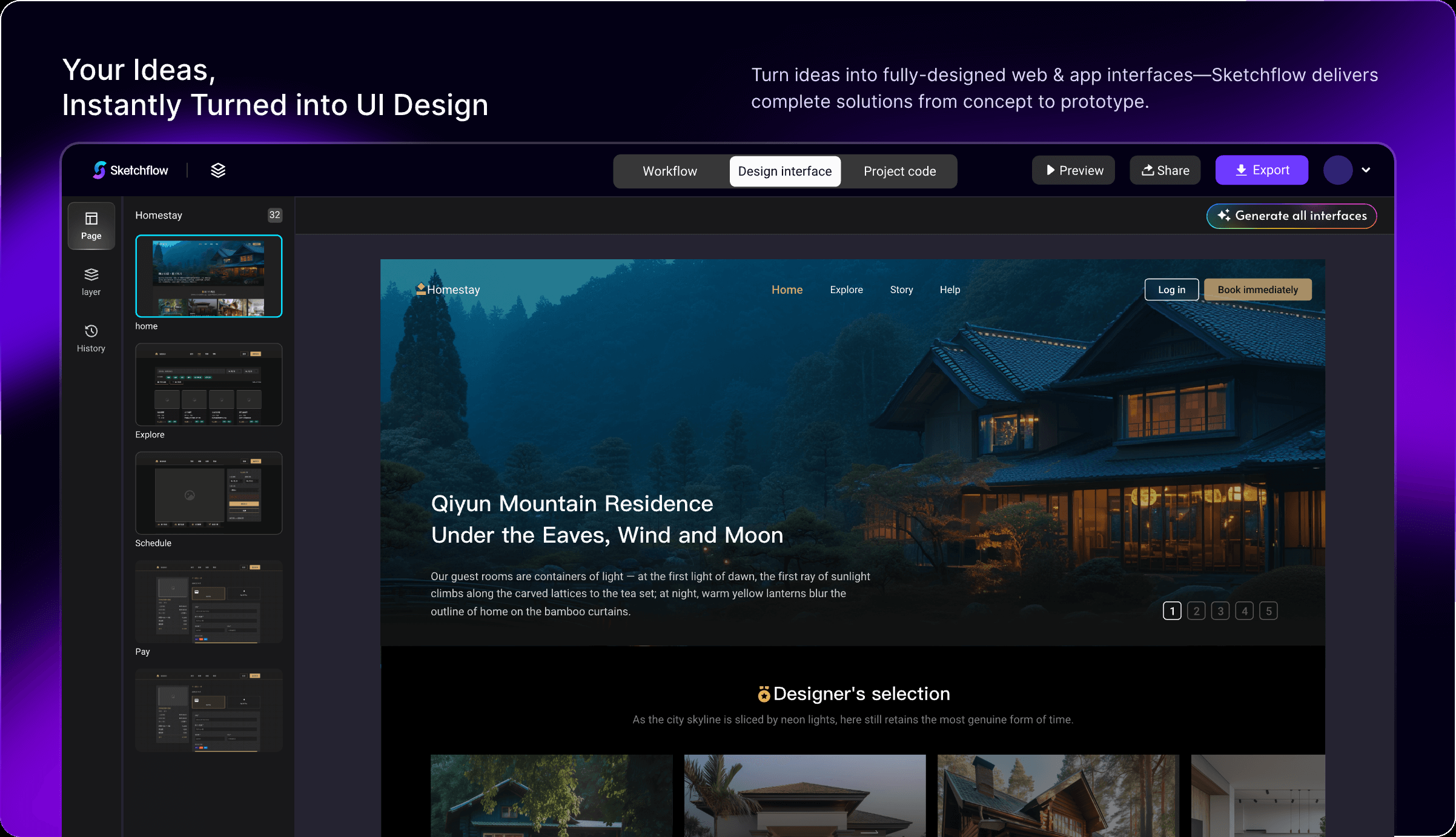Select the Design interface tab
This screenshot has width=1456, height=837.
(x=784, y=171)
